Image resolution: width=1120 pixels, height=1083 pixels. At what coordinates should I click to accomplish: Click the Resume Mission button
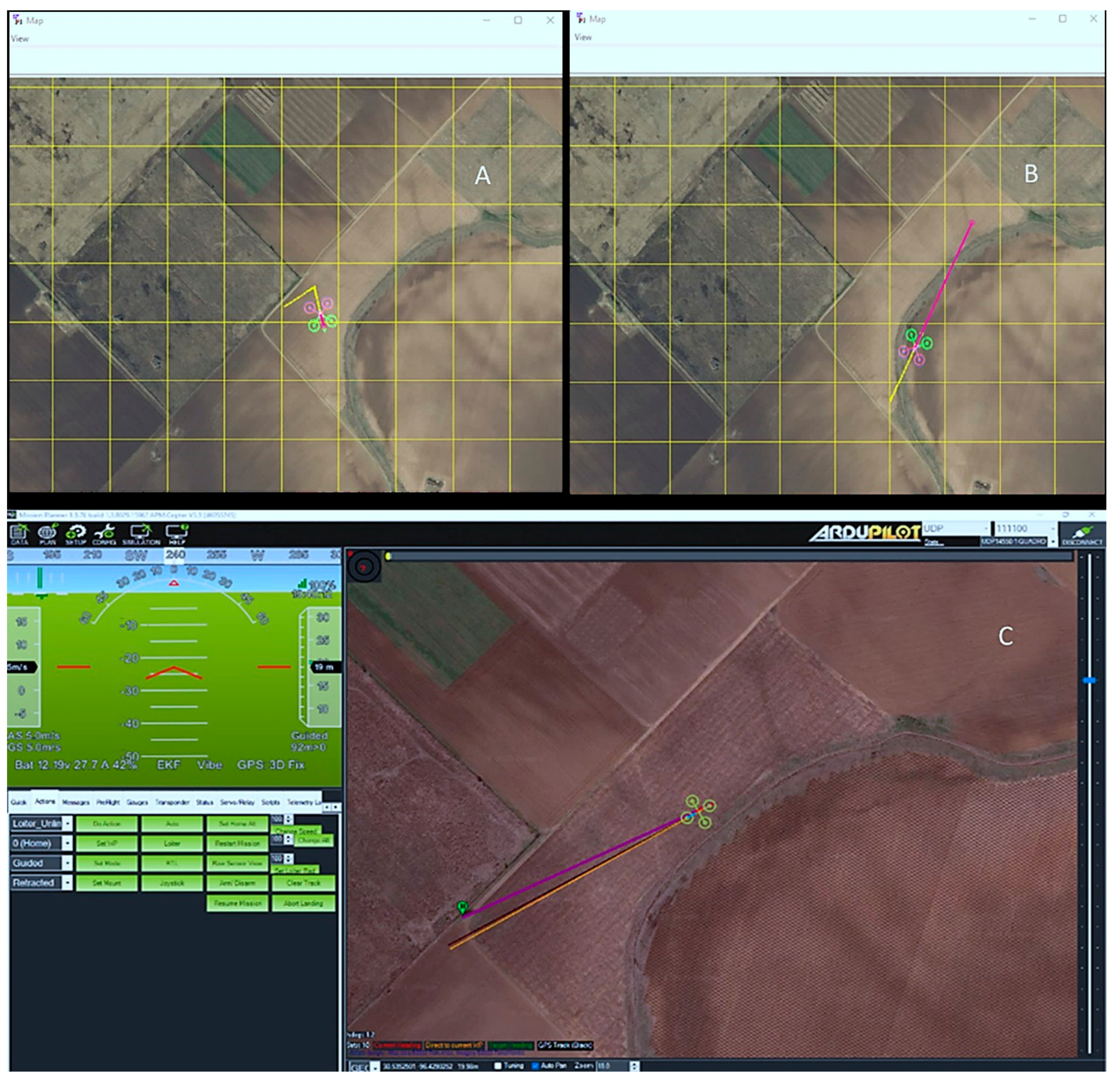pyautogui.click(x=237, y=904)
